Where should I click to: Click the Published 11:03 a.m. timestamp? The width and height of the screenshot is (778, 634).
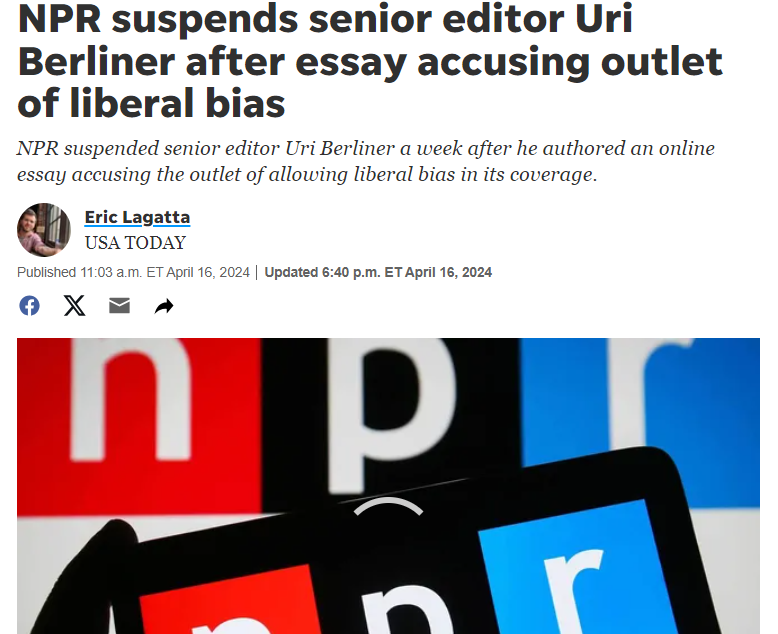133,272
